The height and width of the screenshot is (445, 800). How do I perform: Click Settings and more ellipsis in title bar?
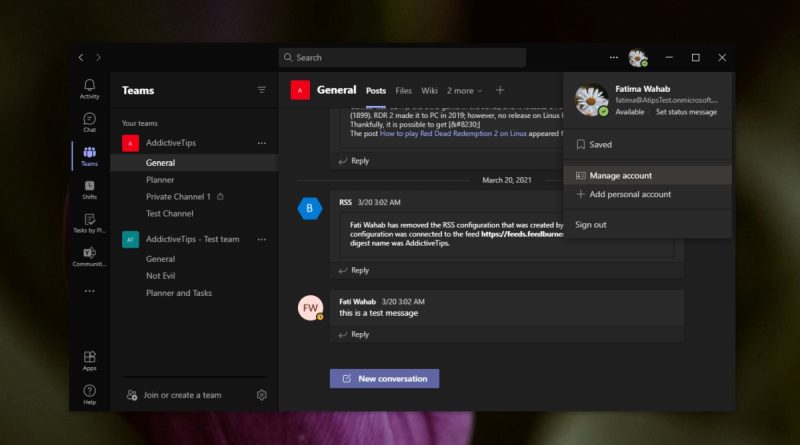click(614, 58)
